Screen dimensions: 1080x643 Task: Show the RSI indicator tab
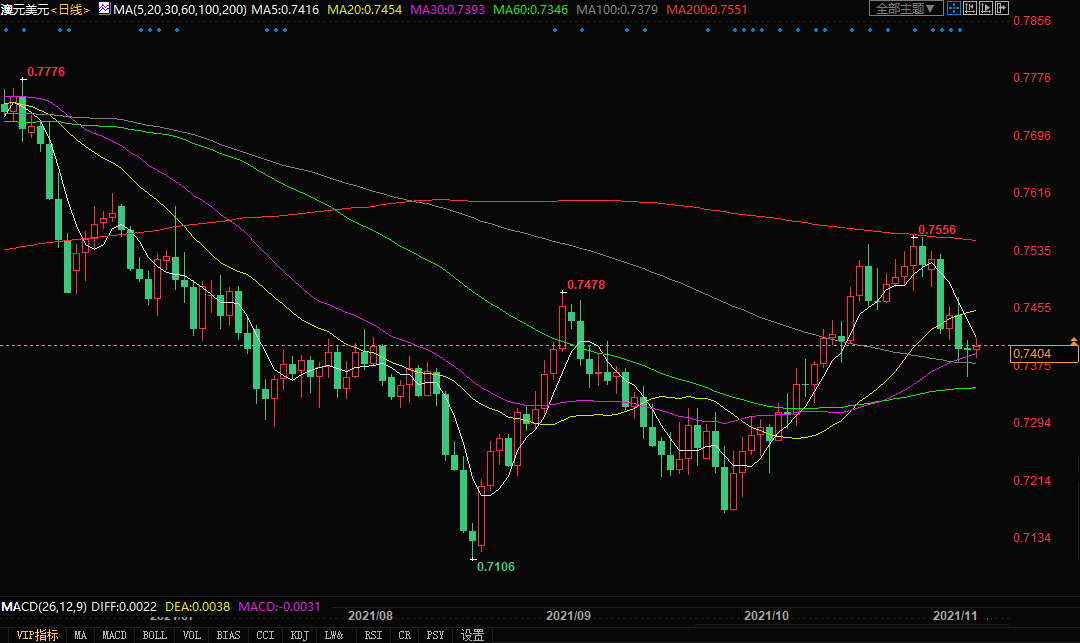click(x=373, y=635)
